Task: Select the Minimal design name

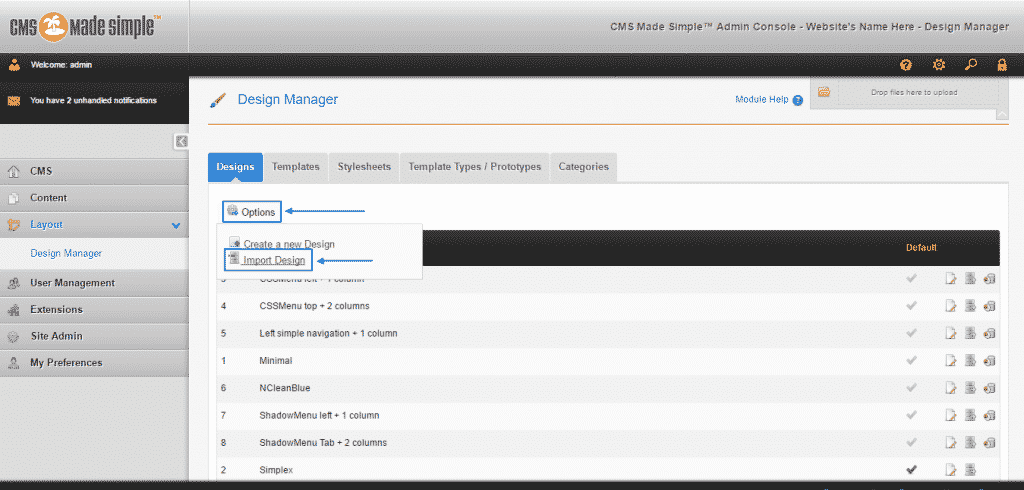Action: [x=276, y=361]
